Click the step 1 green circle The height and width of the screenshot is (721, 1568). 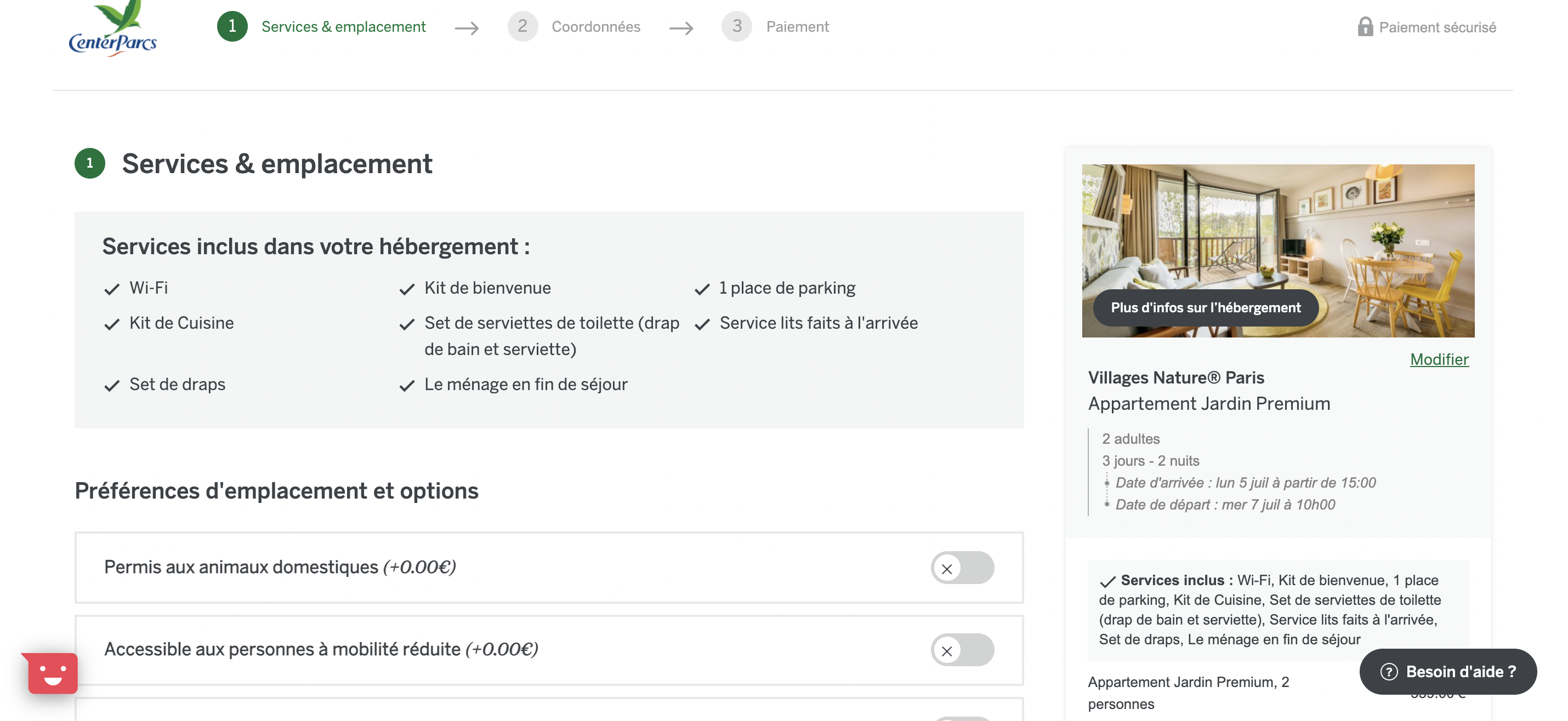tap(232, 26)
